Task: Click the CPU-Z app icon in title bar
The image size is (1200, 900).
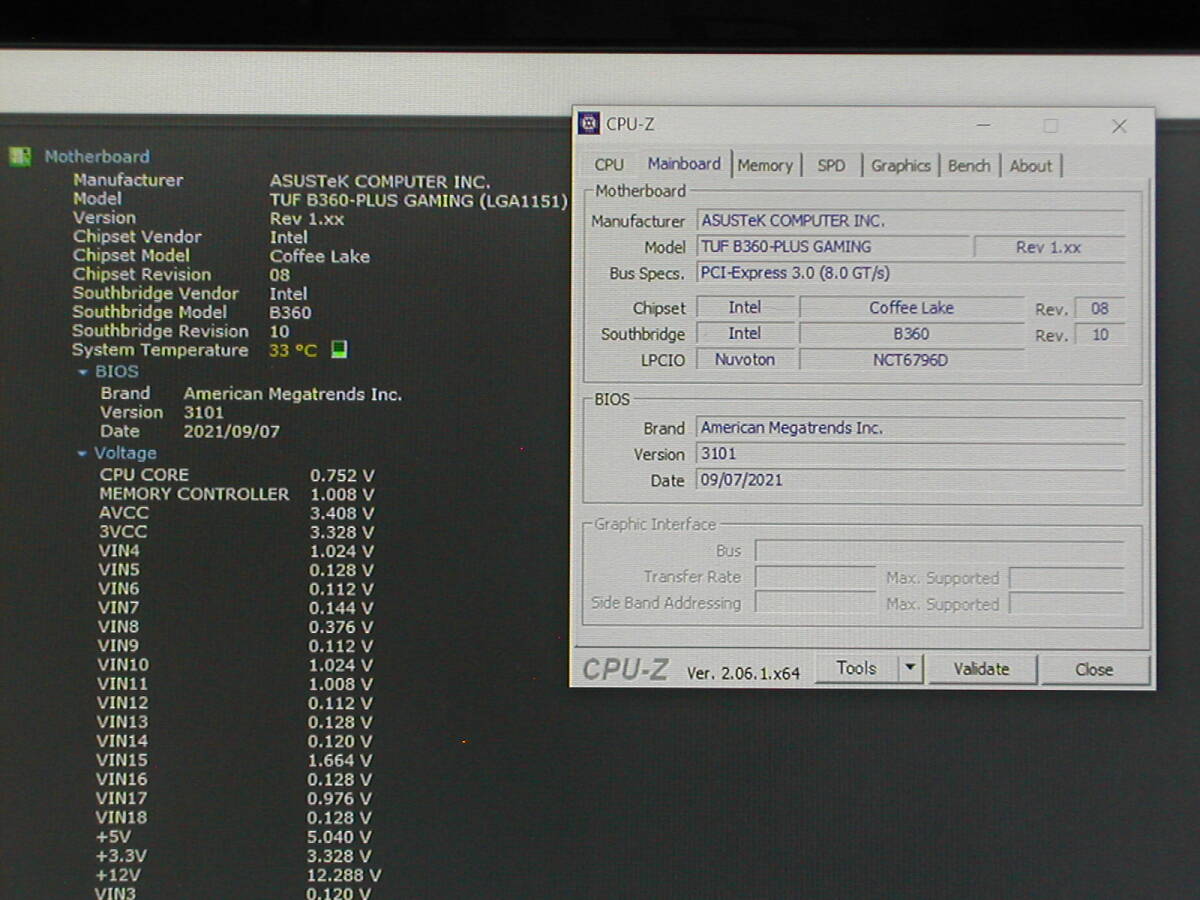Action: (x=590, y=124)
